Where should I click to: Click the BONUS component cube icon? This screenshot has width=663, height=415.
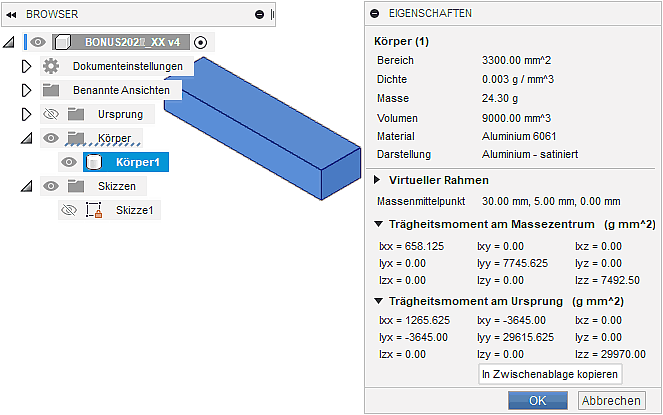(x=63, y=42)
